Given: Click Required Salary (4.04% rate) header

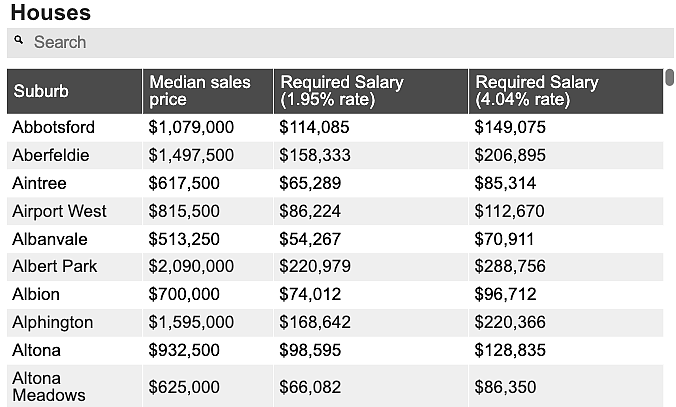Looking at the screenshot, I should [x=566, y=91].
